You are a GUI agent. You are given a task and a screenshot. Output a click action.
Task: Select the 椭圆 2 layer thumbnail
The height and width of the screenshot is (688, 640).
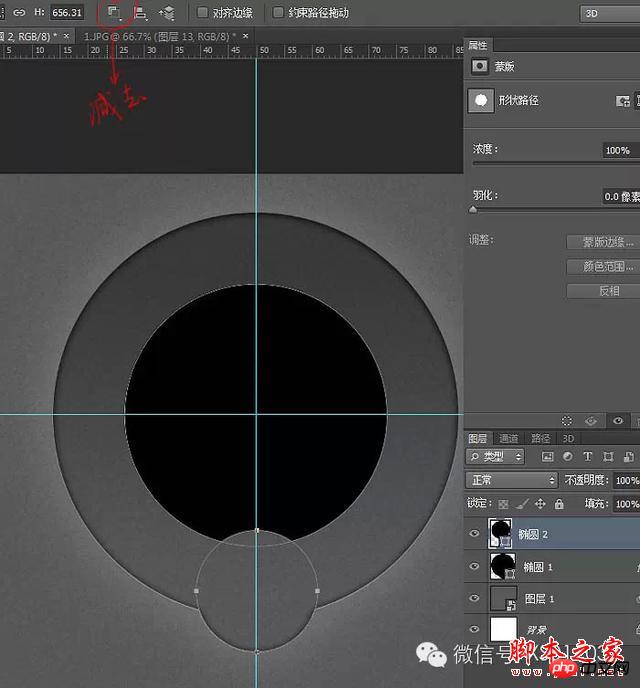[x=500, y=534]
